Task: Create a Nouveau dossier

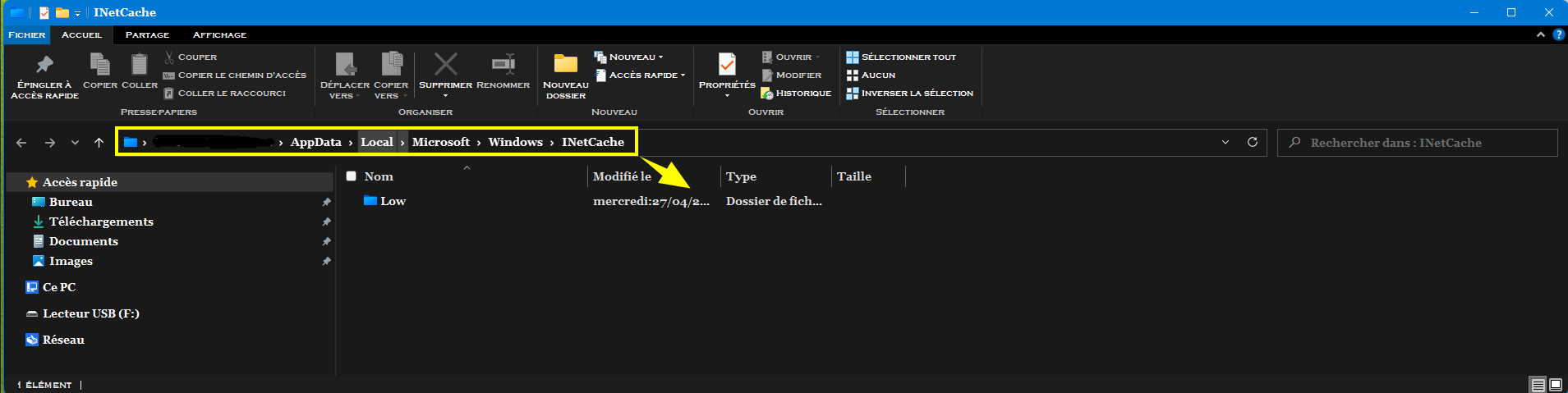Action: (566, 75)
